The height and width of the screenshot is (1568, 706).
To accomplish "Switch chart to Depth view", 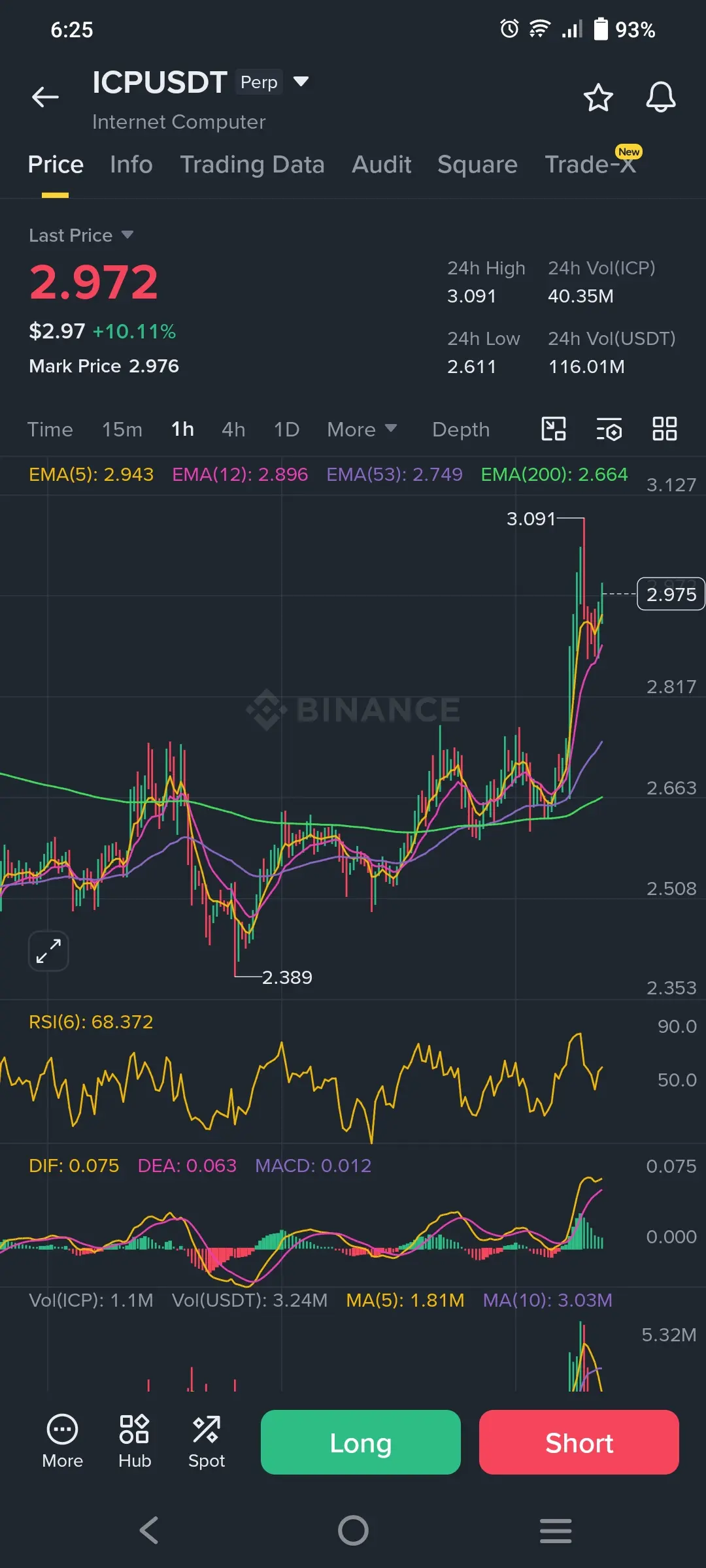I will click(461, 429).
